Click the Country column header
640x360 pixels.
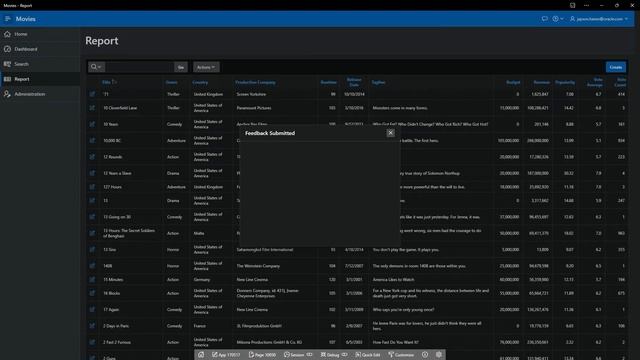[200, 82]
